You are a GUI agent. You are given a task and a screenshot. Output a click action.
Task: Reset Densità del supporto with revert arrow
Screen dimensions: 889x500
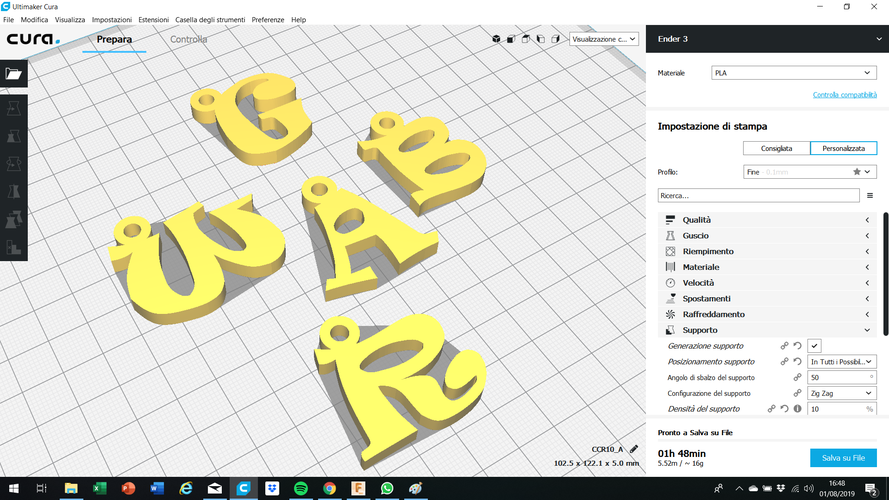point(785,409)
